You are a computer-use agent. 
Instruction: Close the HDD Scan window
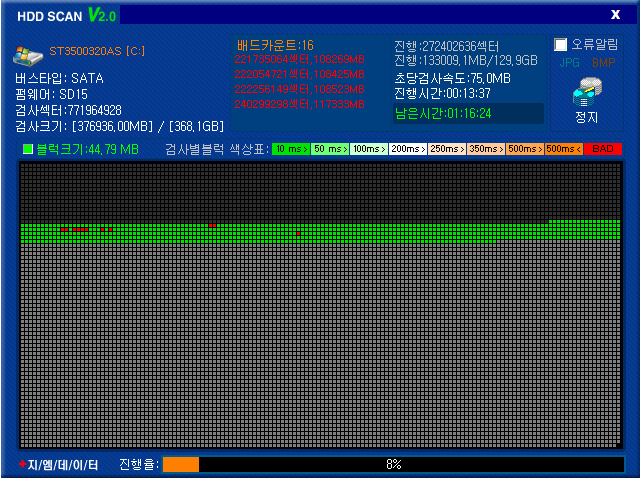[615, 15]
